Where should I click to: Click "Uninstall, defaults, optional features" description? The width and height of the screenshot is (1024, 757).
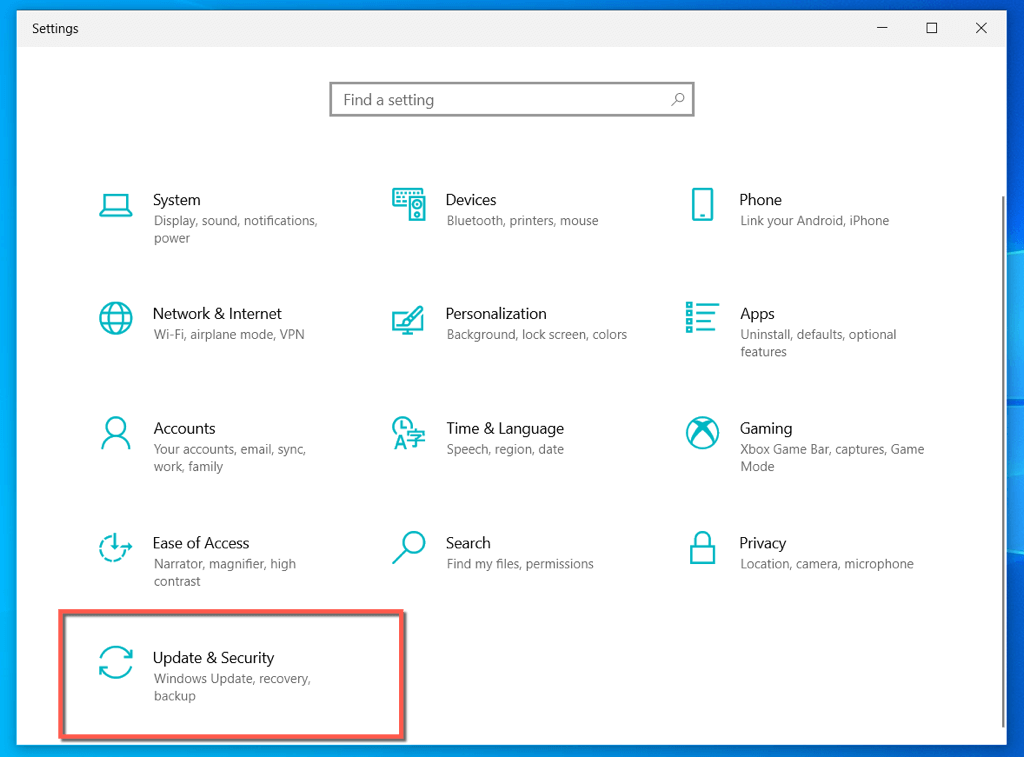[x=818, y=343]
